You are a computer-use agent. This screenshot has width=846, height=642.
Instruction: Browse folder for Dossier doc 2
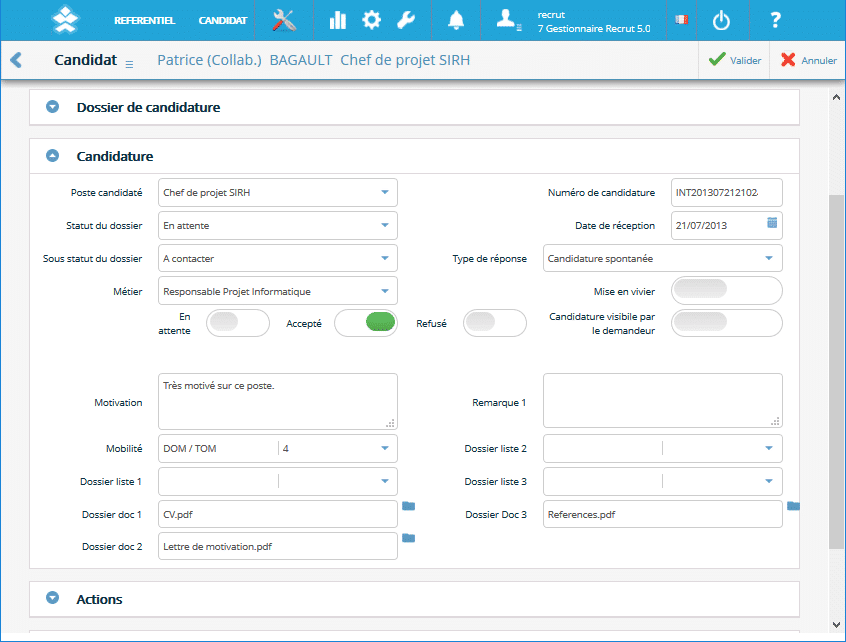[408, 538]
